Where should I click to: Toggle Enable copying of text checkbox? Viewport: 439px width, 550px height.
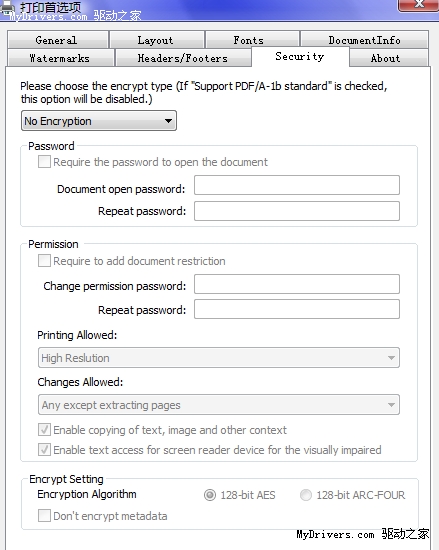click(44, 430)
